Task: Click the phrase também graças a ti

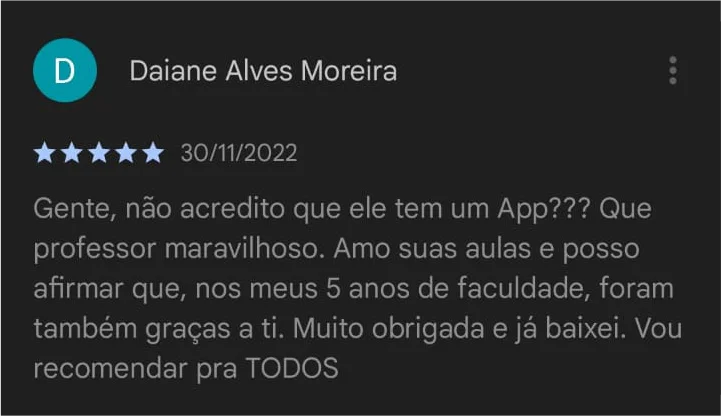Action: pos(156,330)
